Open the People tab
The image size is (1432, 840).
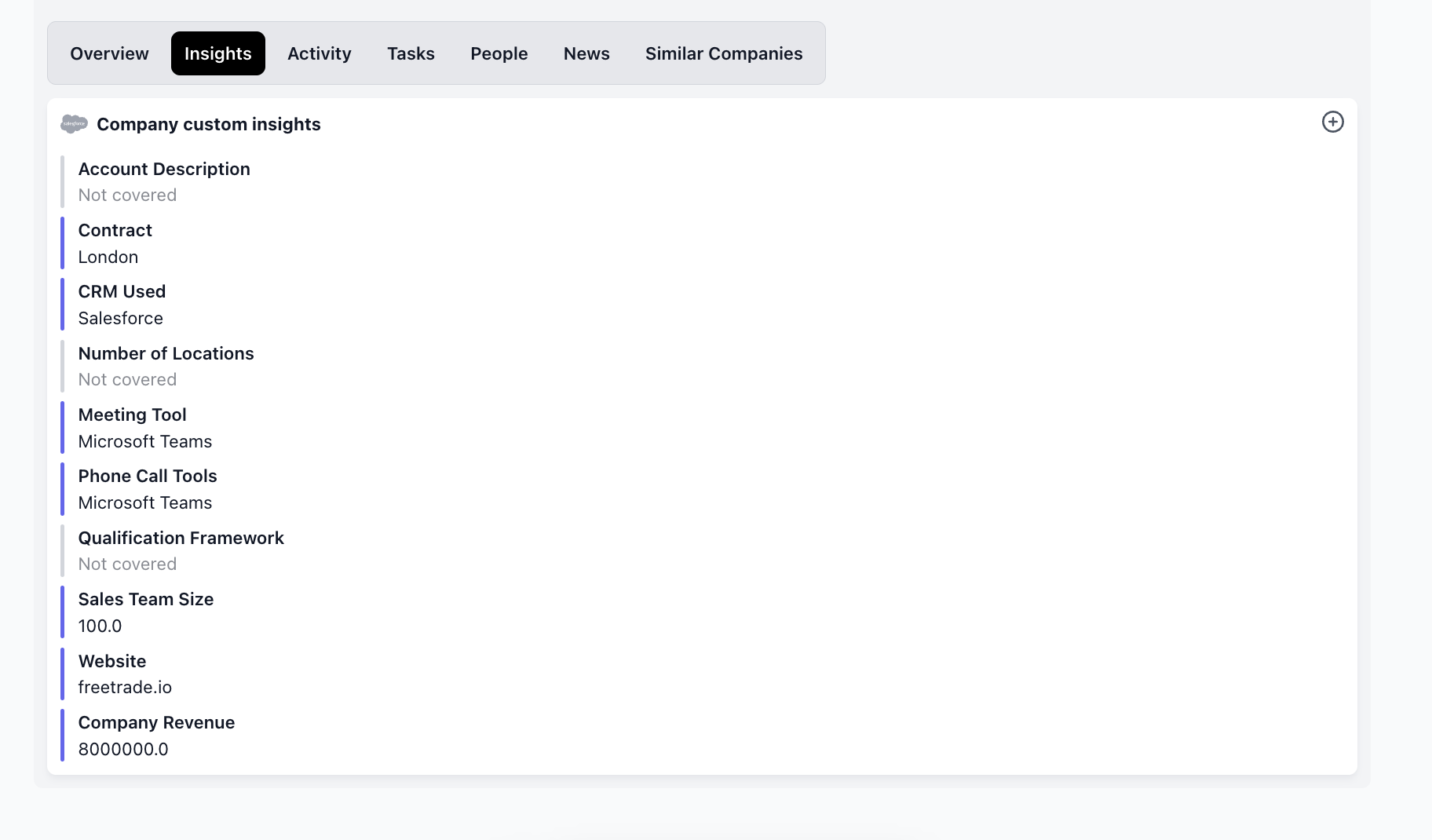coord(499,53)
